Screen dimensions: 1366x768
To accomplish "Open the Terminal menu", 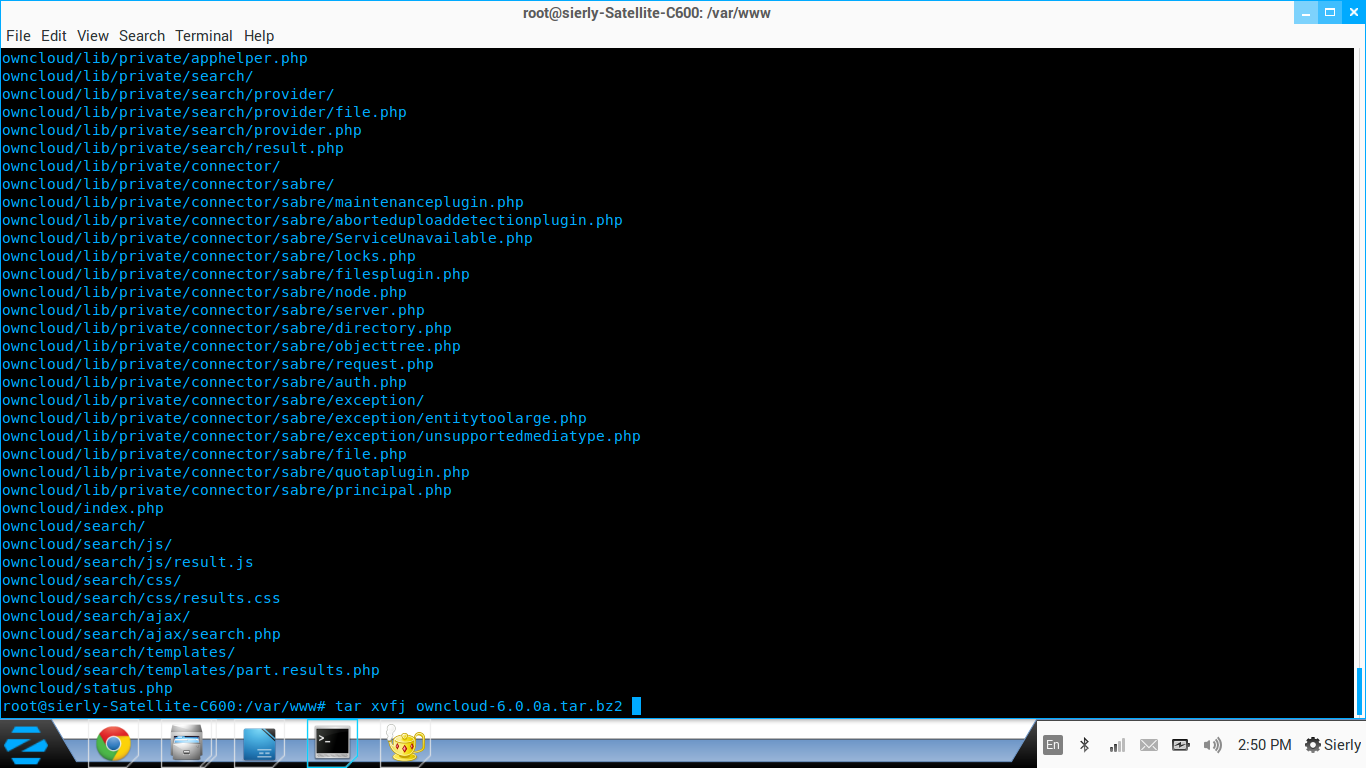I will point(204,36).
